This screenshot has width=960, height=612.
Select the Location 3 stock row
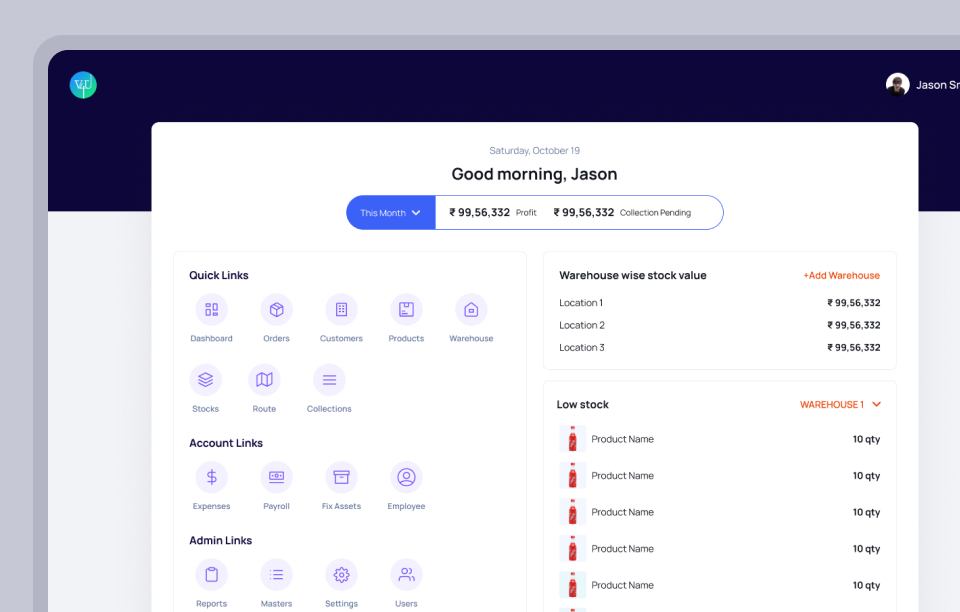[719, 348]
